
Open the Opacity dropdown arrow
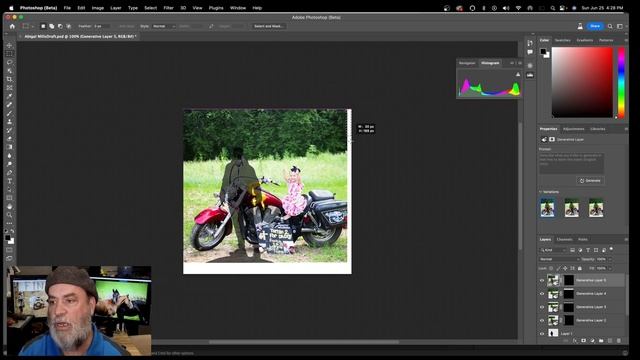(x=610, y=259)
